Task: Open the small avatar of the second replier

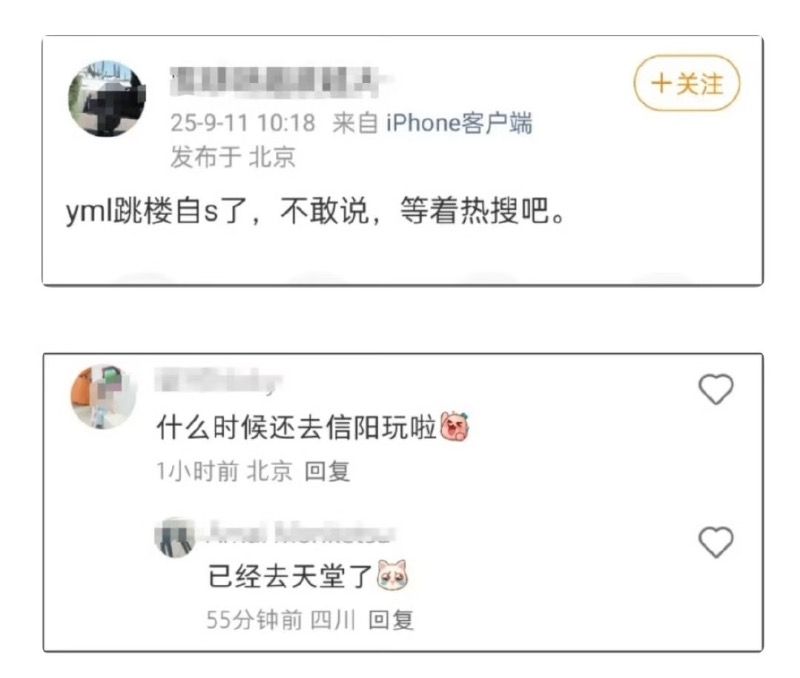Action: [x=175, y=537]
